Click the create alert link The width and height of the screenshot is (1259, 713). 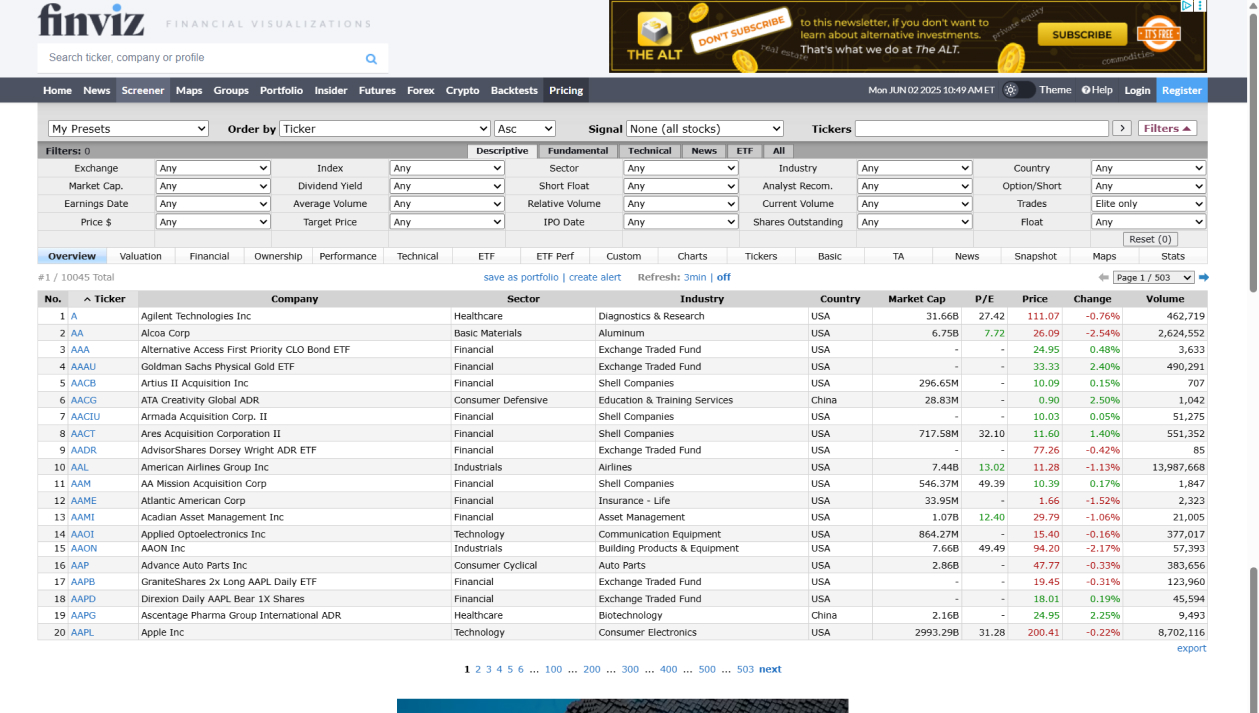tap(595, 278)
